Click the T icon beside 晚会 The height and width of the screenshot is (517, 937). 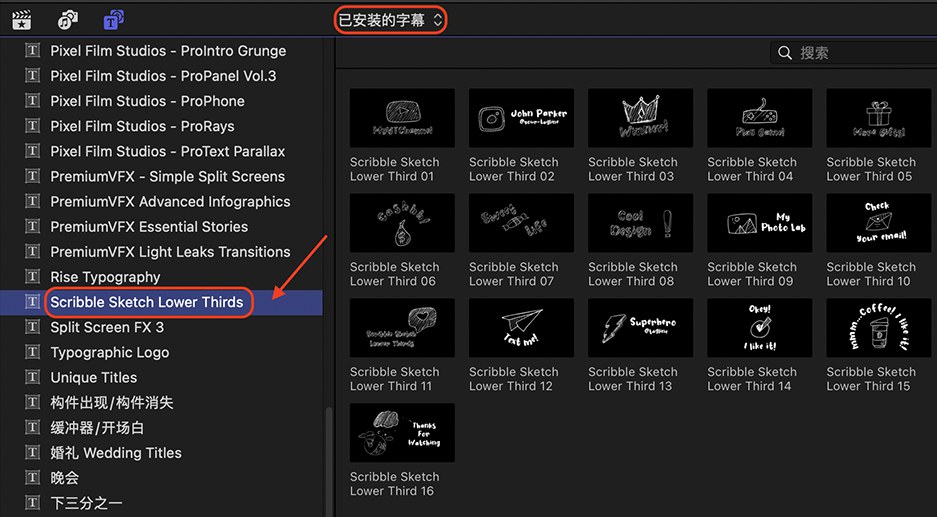[x=32, y=478]
